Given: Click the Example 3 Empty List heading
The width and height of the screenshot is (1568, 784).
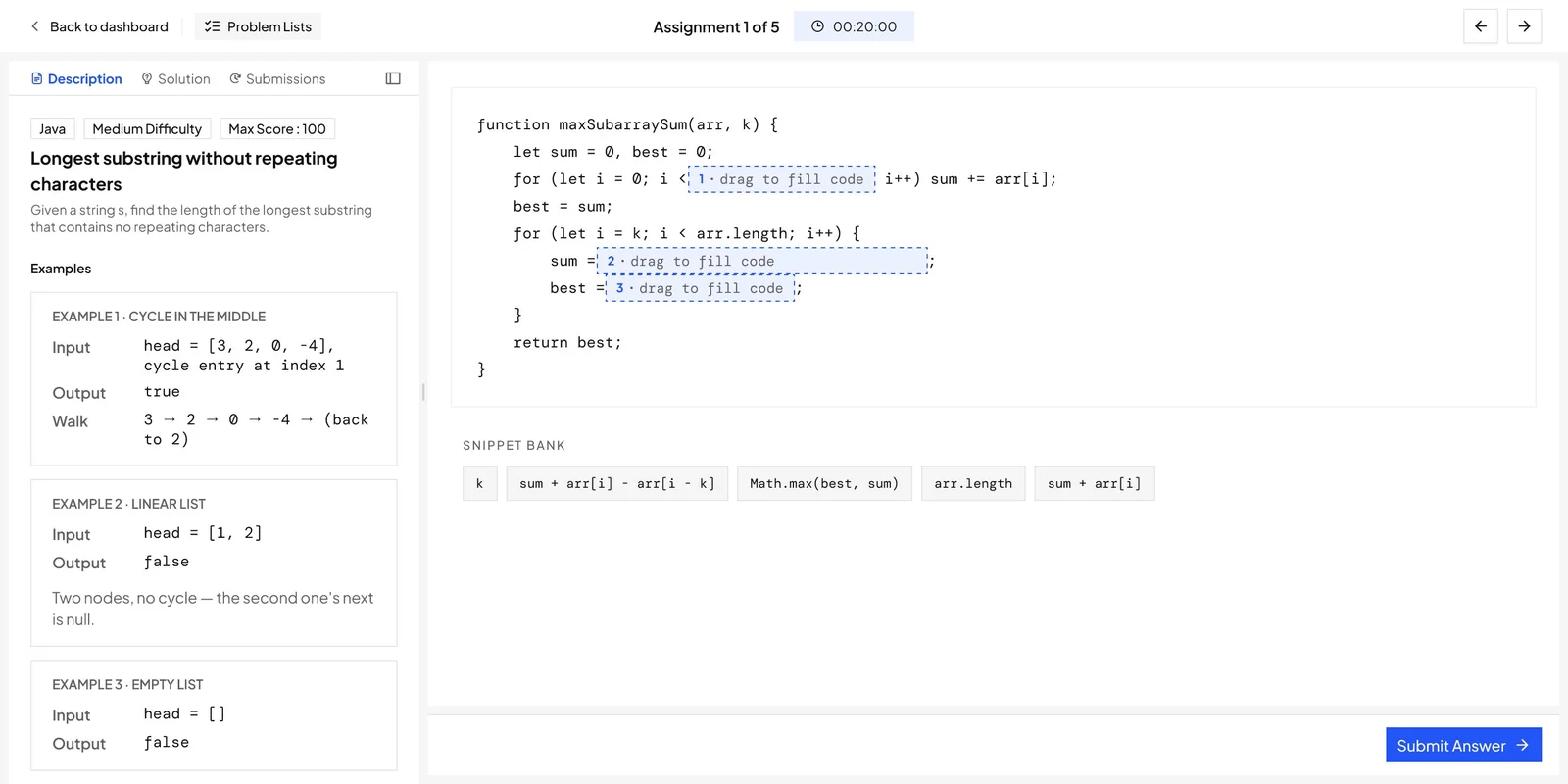Looking at the screenshot, I should [127, 685].
